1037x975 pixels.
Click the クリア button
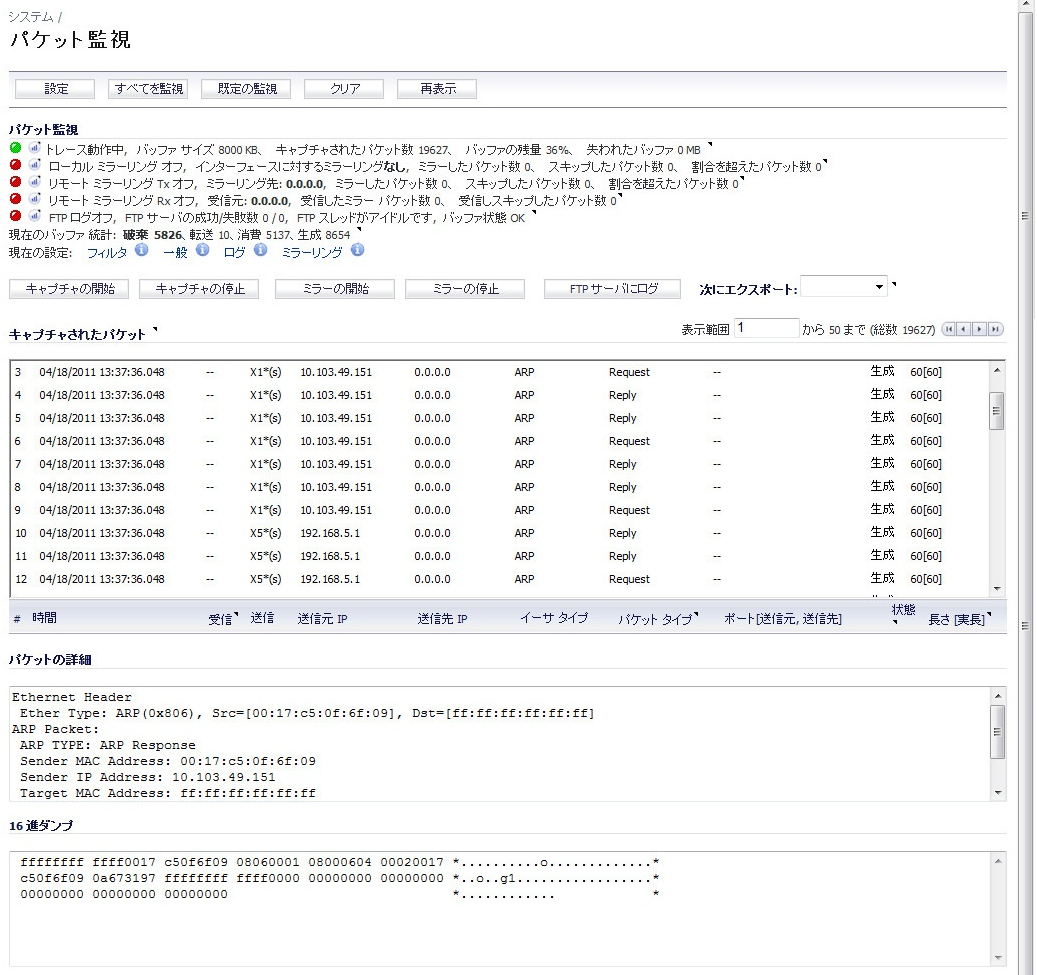(344, 89)
